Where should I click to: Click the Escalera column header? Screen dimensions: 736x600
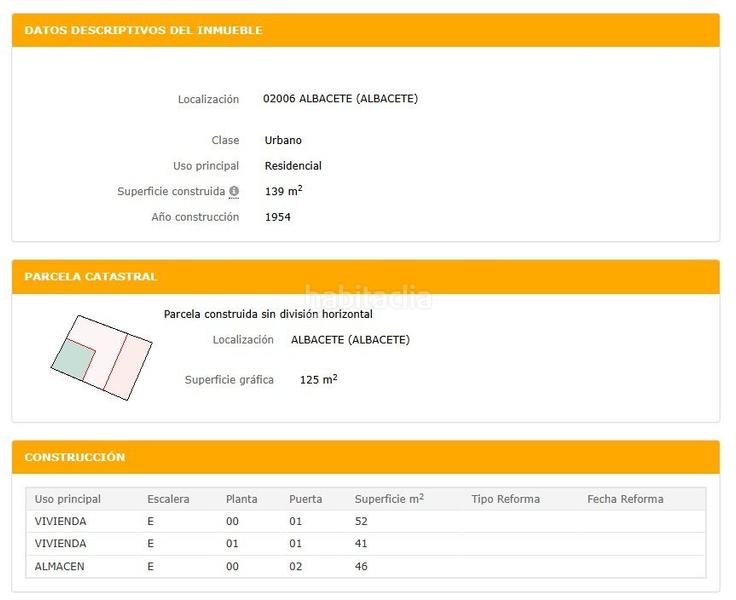(x=168, y=499)
